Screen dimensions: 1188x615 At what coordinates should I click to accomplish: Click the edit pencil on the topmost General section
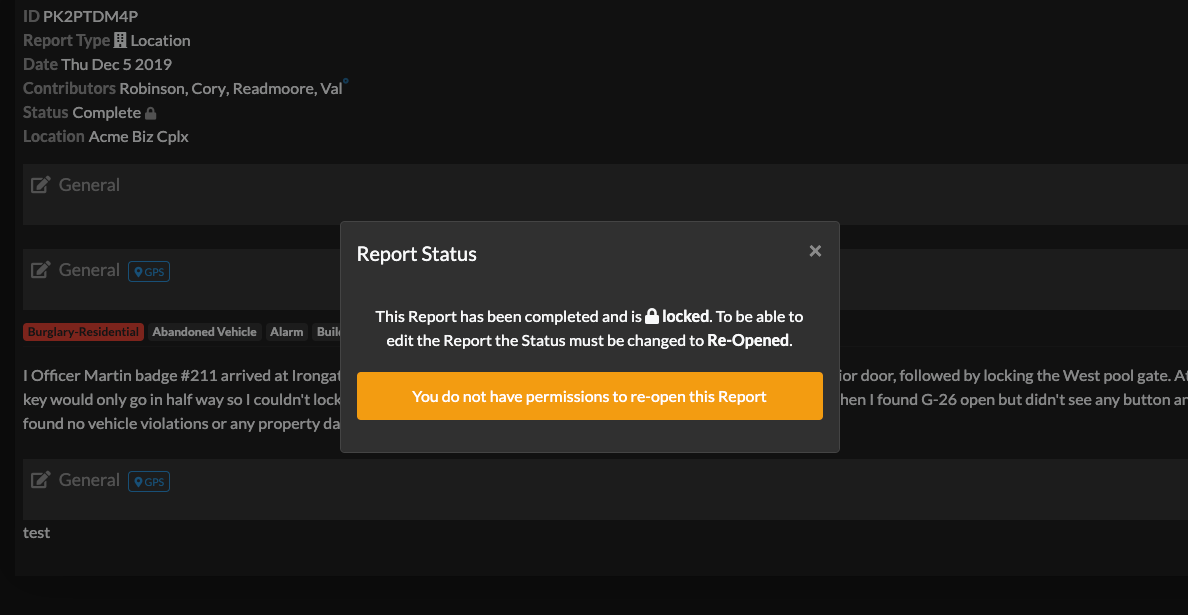pos(40,183)
